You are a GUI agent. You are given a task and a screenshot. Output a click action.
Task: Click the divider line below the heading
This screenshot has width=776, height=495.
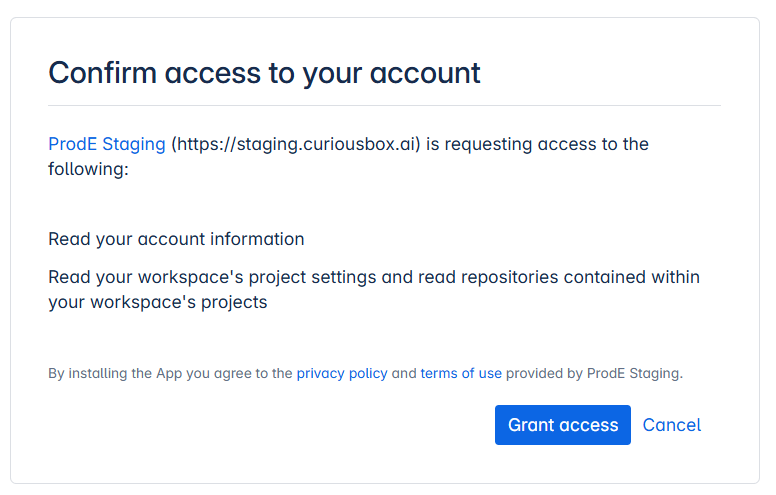pyautogui.click(x=384, y=105)
